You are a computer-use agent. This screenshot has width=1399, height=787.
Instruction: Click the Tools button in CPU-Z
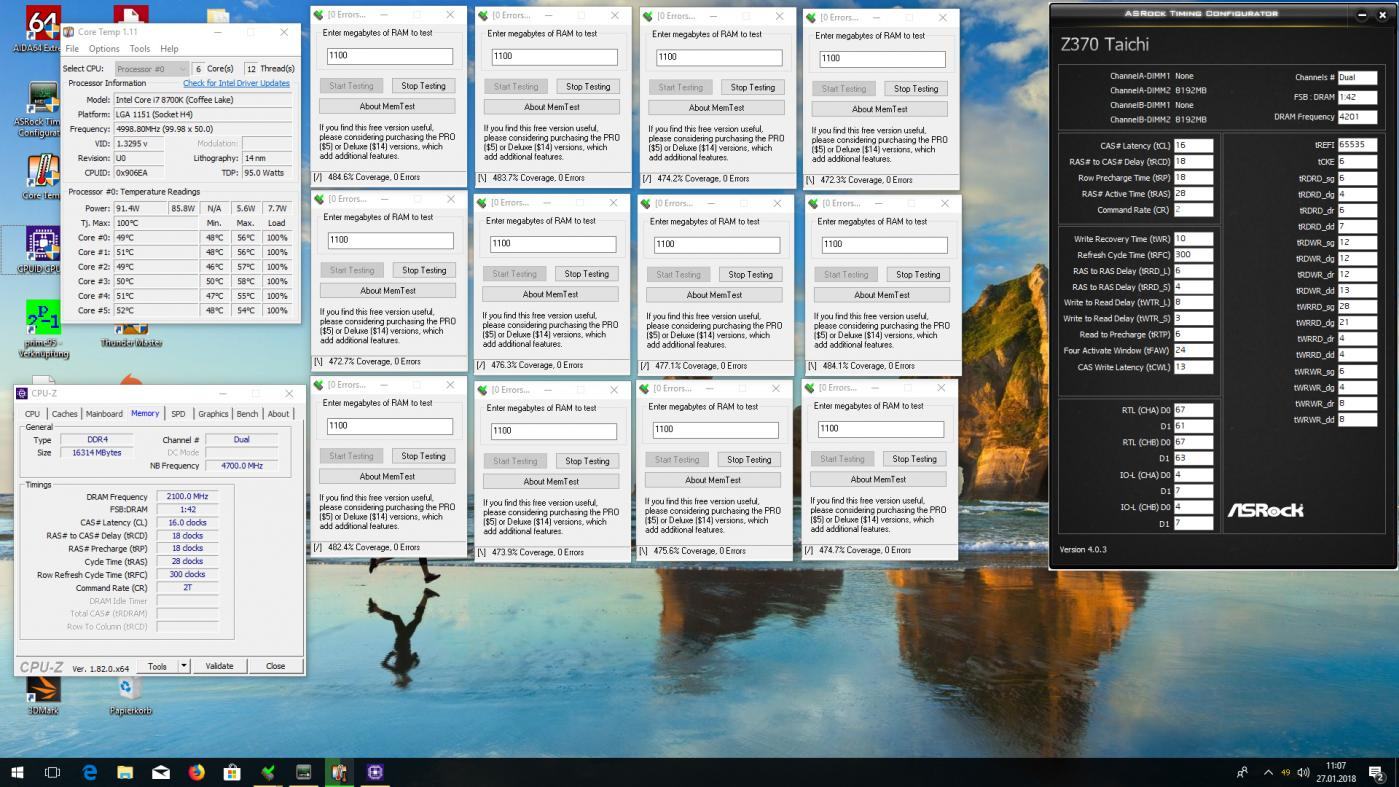pyautogui.click(x=157, y=666)
